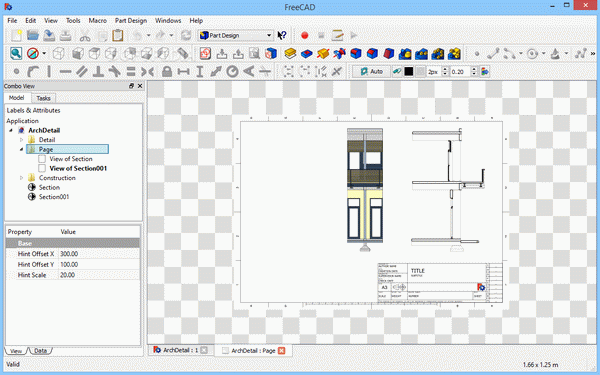Open the Part Design menu

coord(131,21)
